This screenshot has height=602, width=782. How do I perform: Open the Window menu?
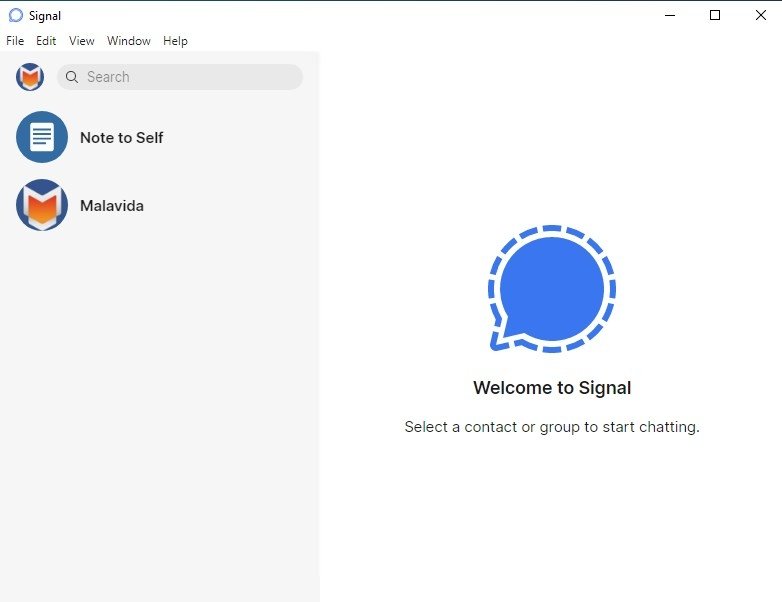coord(129,41)
